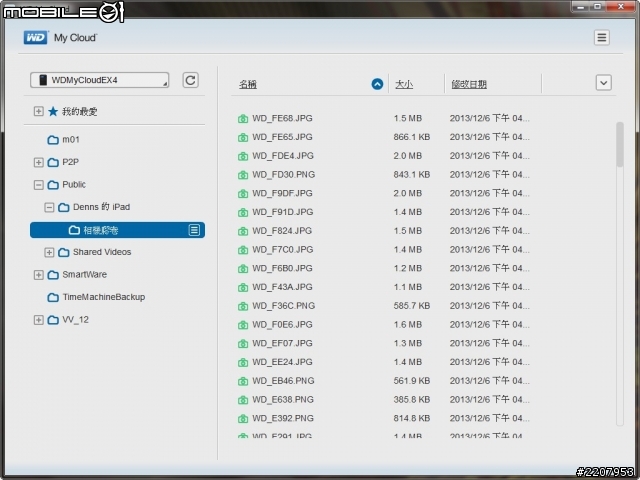The height and width of the screenshot is (480, 640).
Task: Click the photo icon of WD_F9DF.JPG
Action: [243, 194]
